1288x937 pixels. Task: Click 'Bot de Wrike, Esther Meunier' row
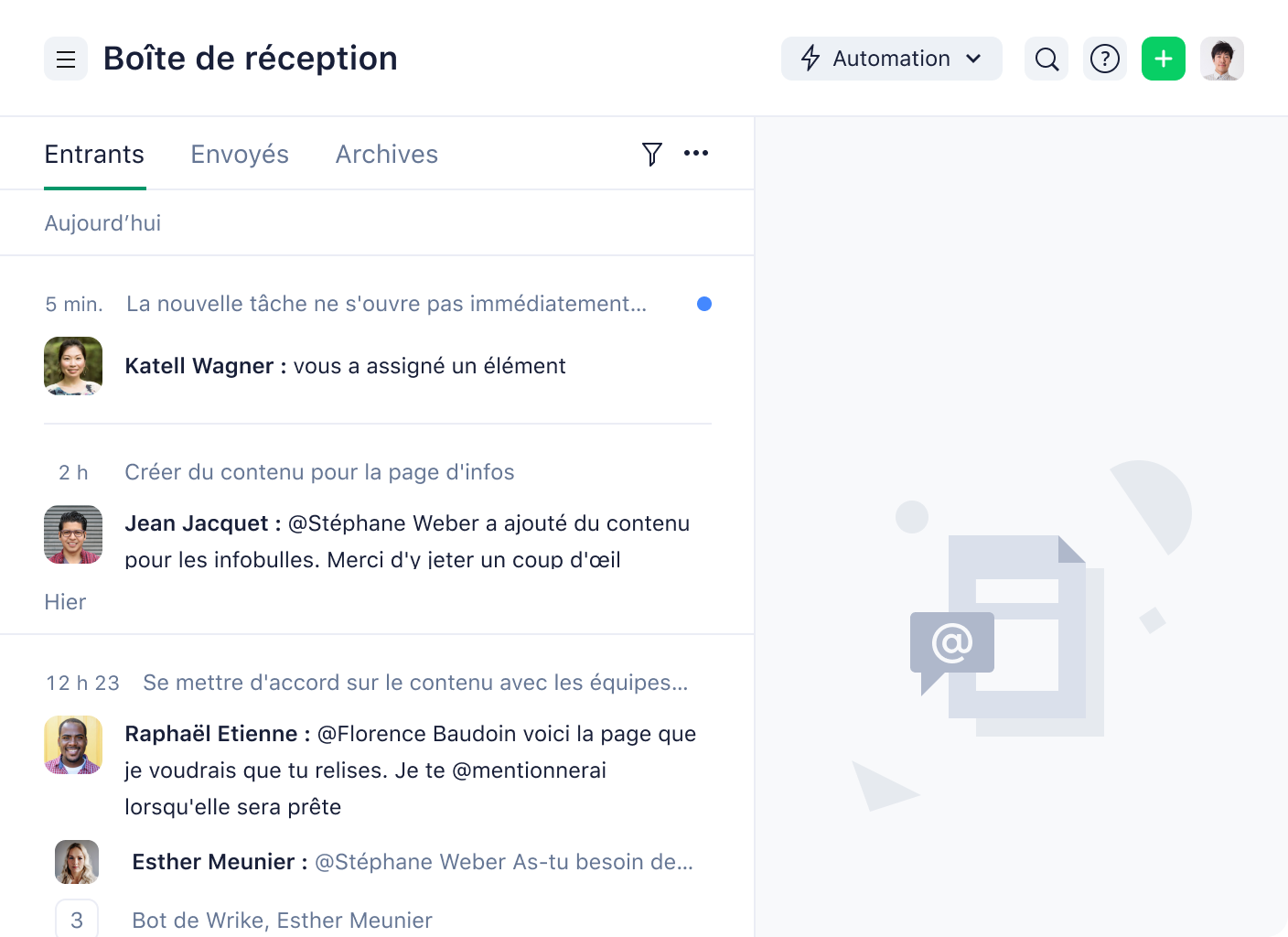pyautogui.click(x=282, y=921)
